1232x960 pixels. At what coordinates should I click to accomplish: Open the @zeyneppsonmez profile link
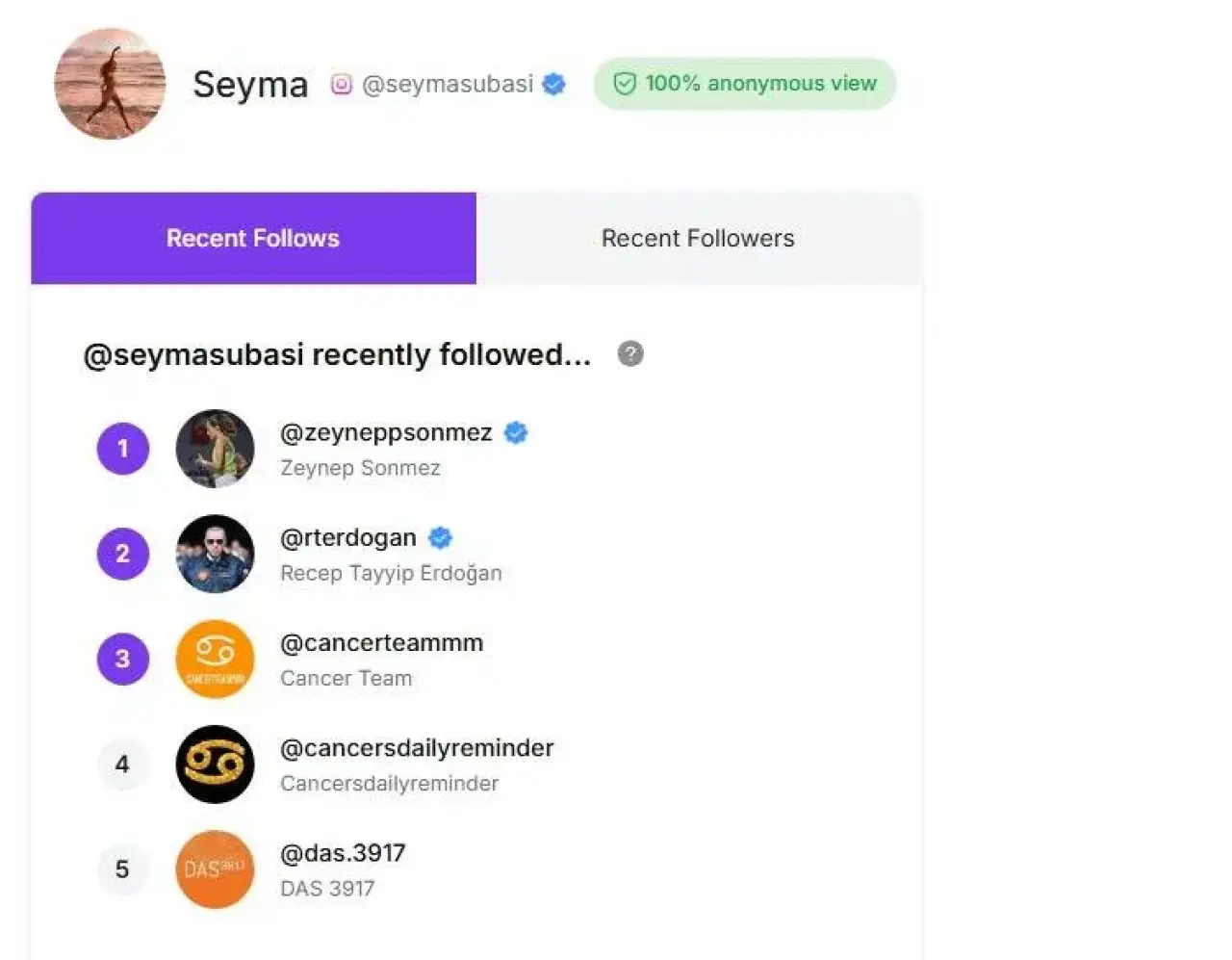pos(386,433)
